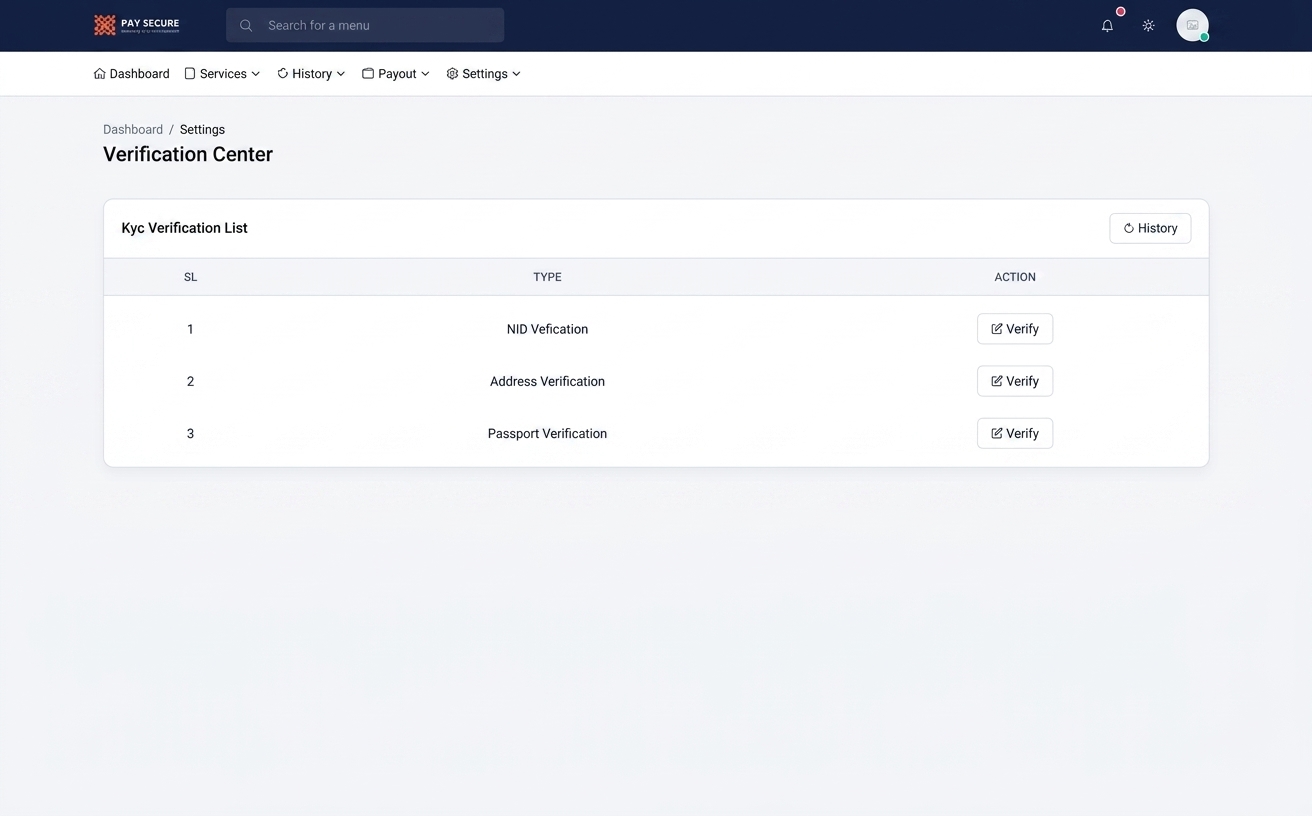Open the user profile avatar
The width and height of the screenshot is (1312, 816).
pyautogui.click(x=1192, y=25)
